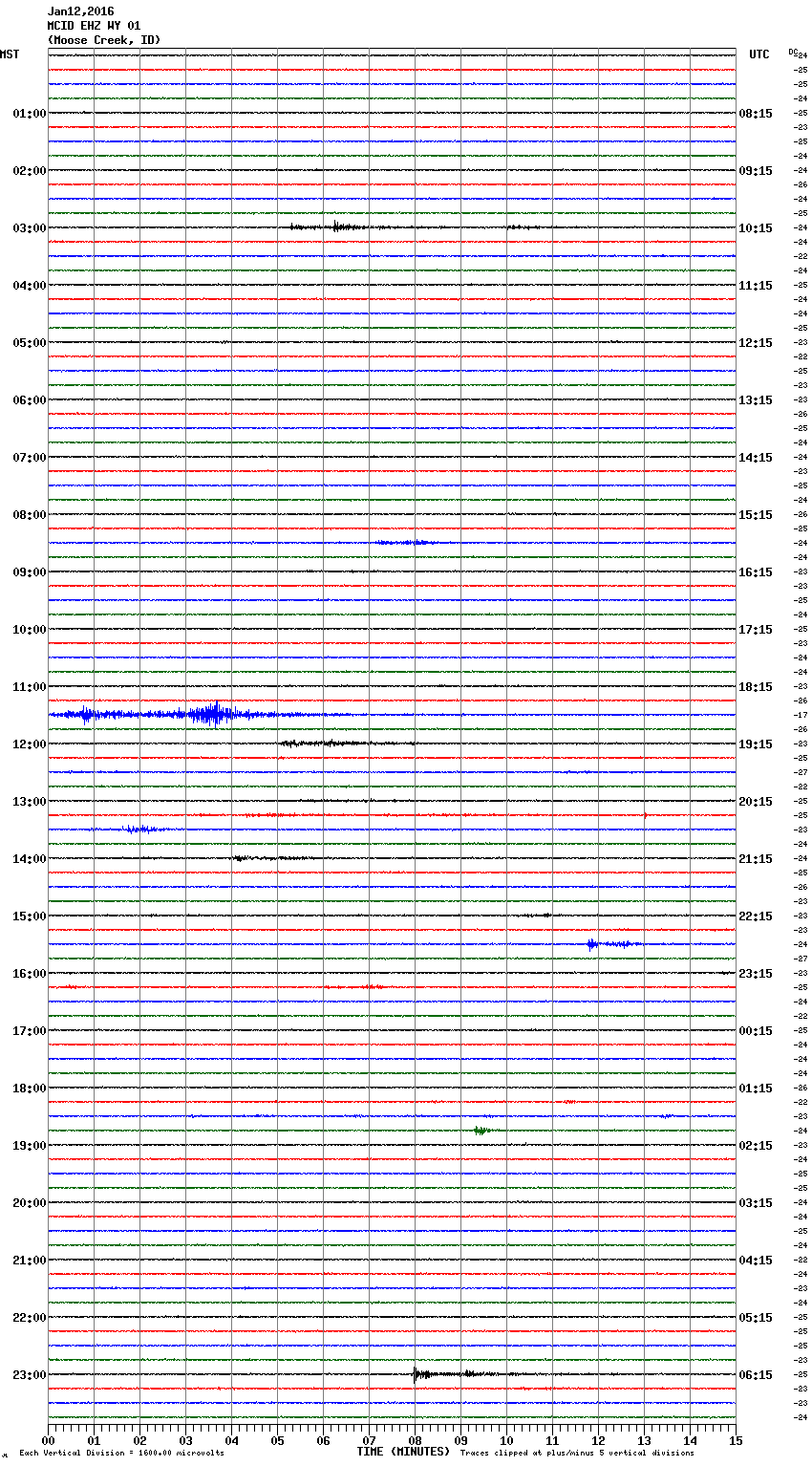The width and height of the screenshot is (812, 1466).
Task: Click the 12:15 UTC label
Action: (x=756, y=343)
